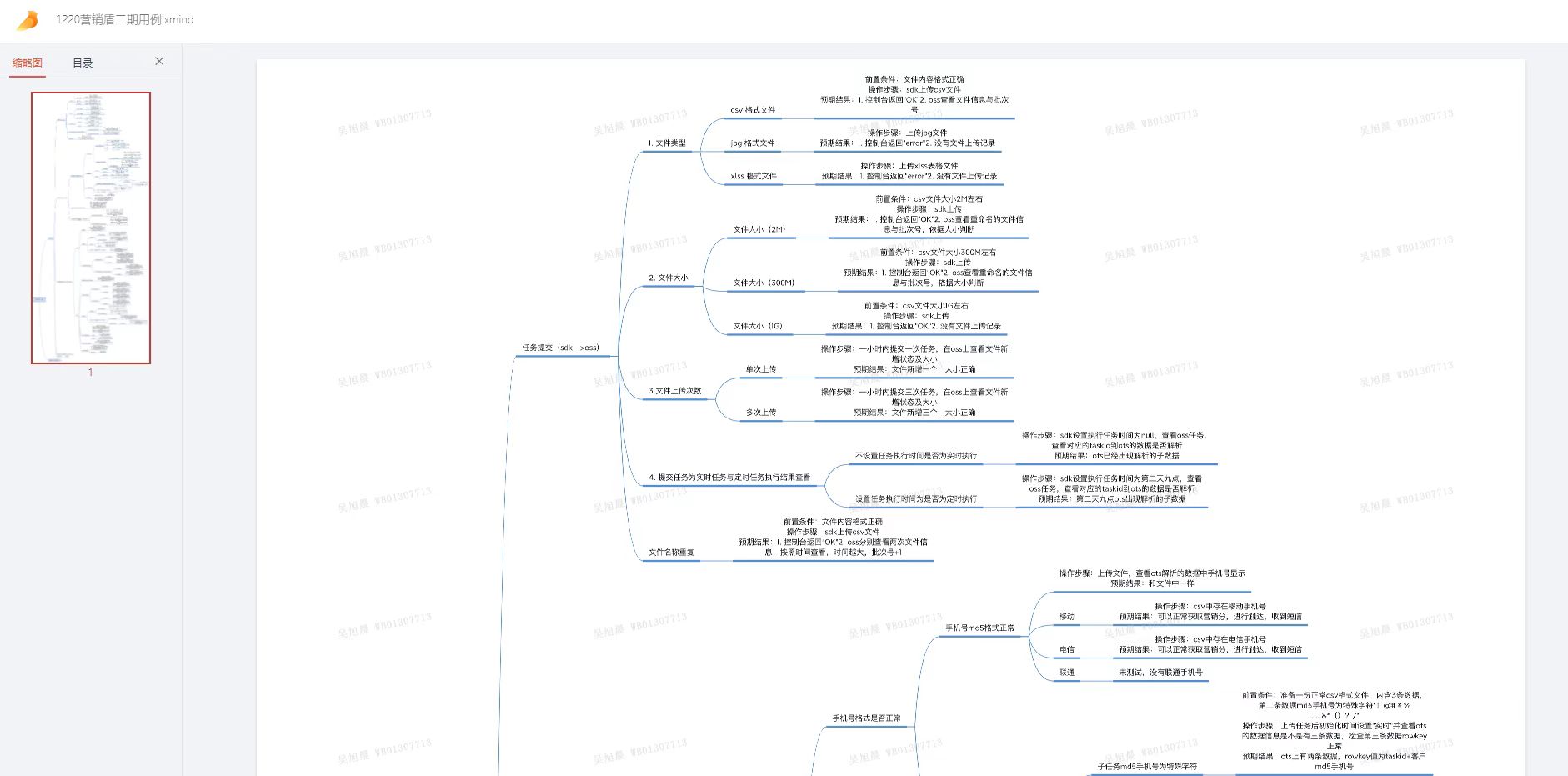
Task: Click the csv中存在移动手机号 step note
Action: (x=1210, y=607)
